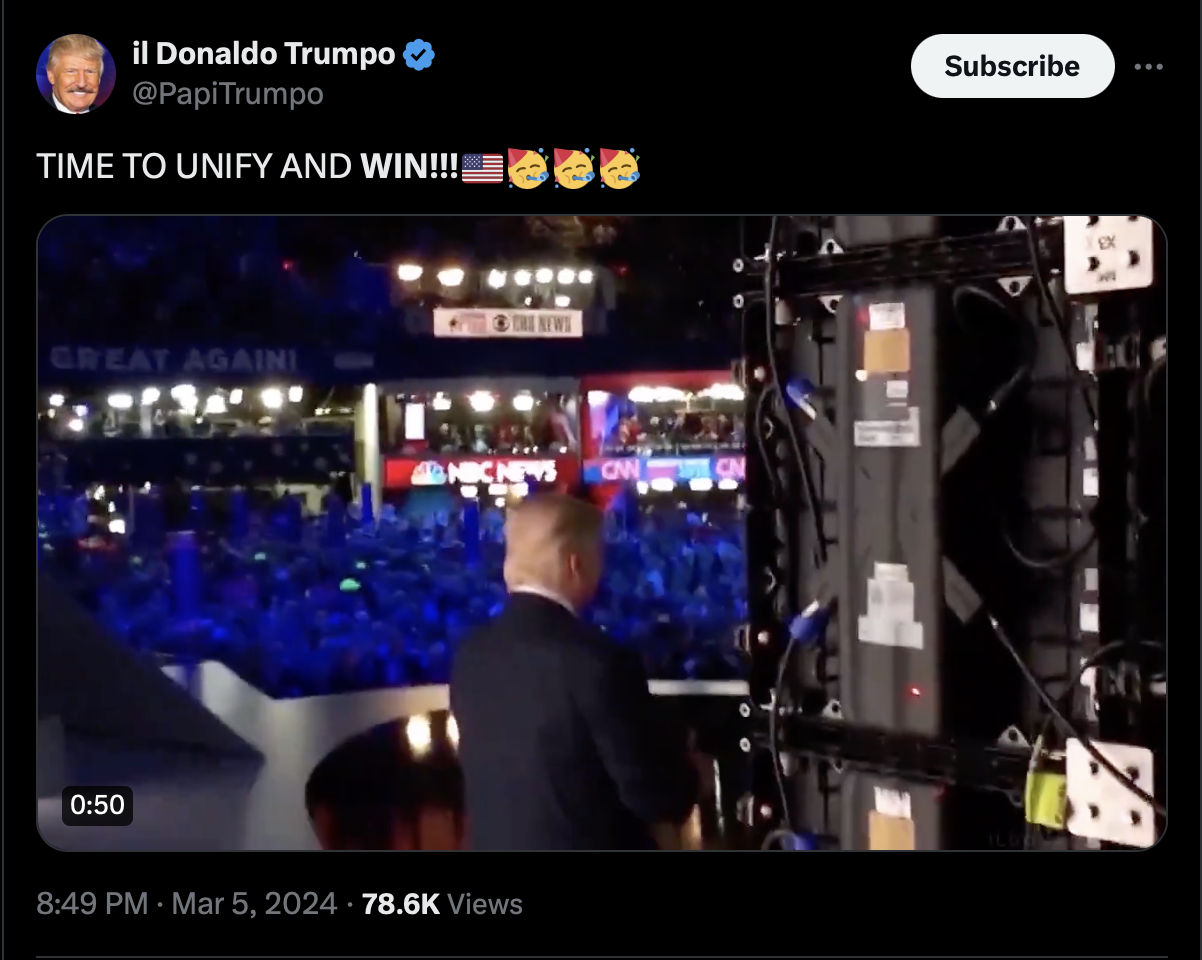This screenshot has height=960, width=1202.
Task: Open the 8:49 PM timestamp link
Action: [x=93, y=904]
